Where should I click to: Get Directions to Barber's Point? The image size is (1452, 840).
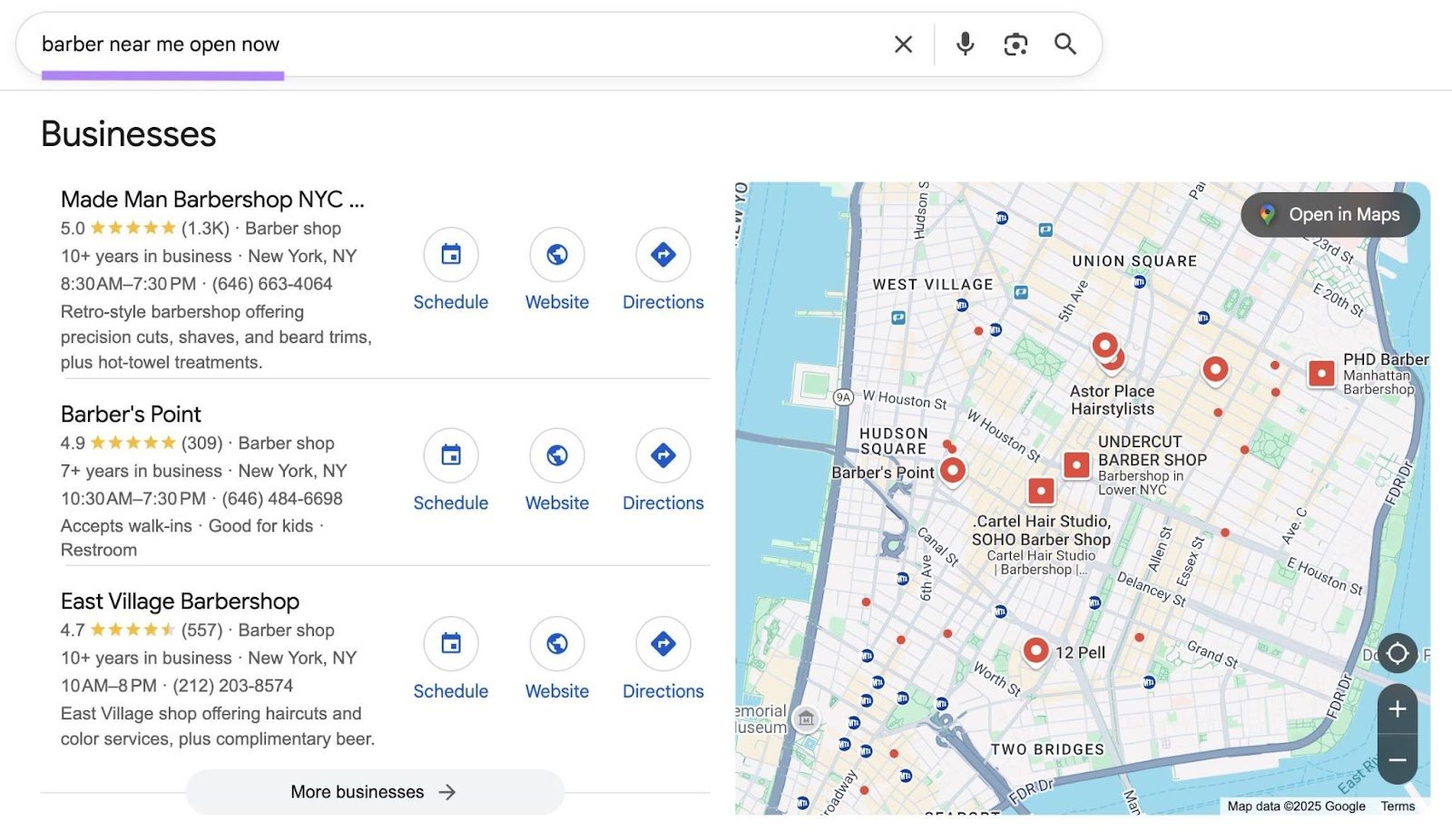tap(662, 455)
